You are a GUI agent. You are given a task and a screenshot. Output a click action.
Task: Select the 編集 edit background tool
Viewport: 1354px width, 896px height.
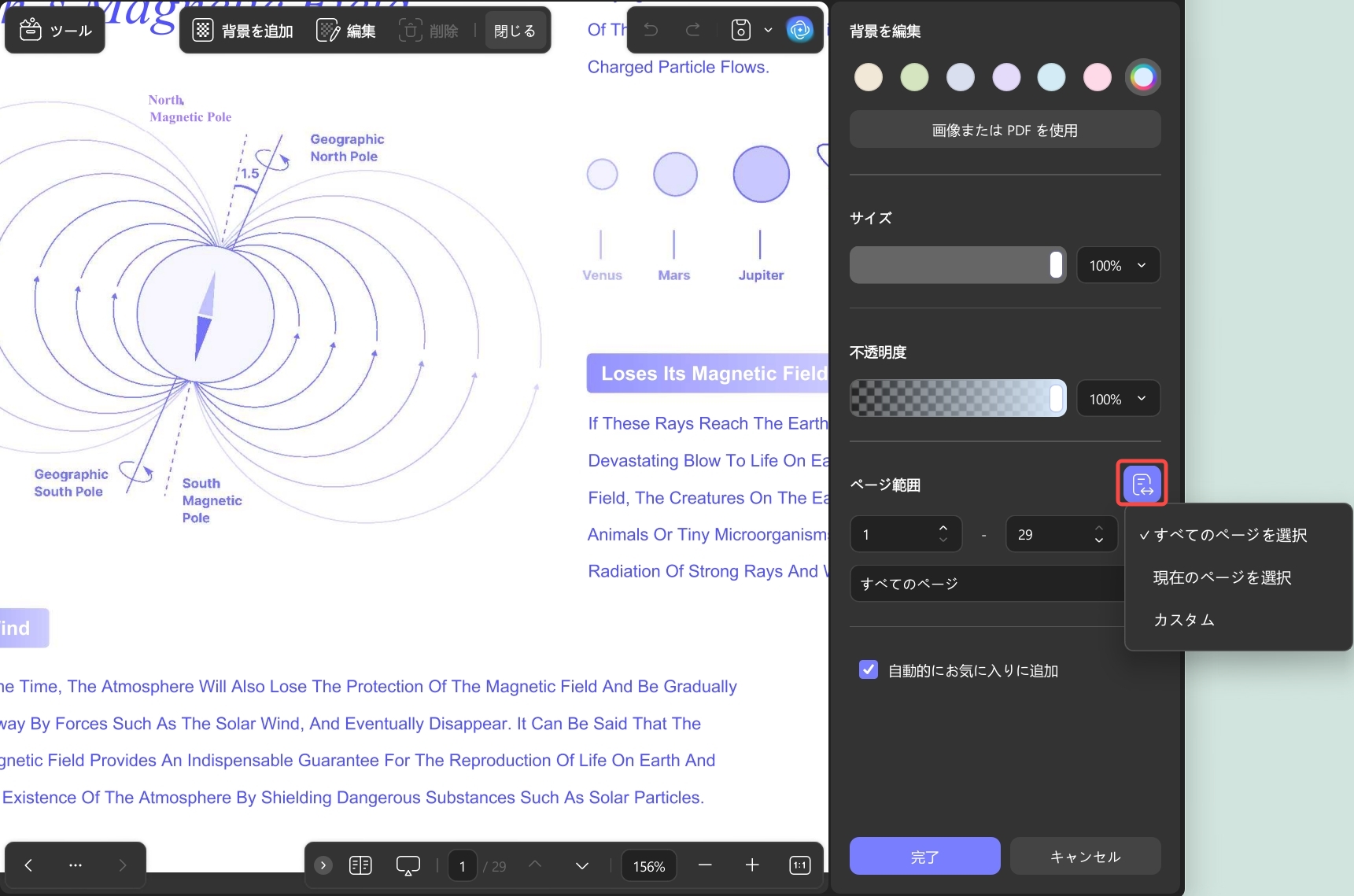pos(346,31)
